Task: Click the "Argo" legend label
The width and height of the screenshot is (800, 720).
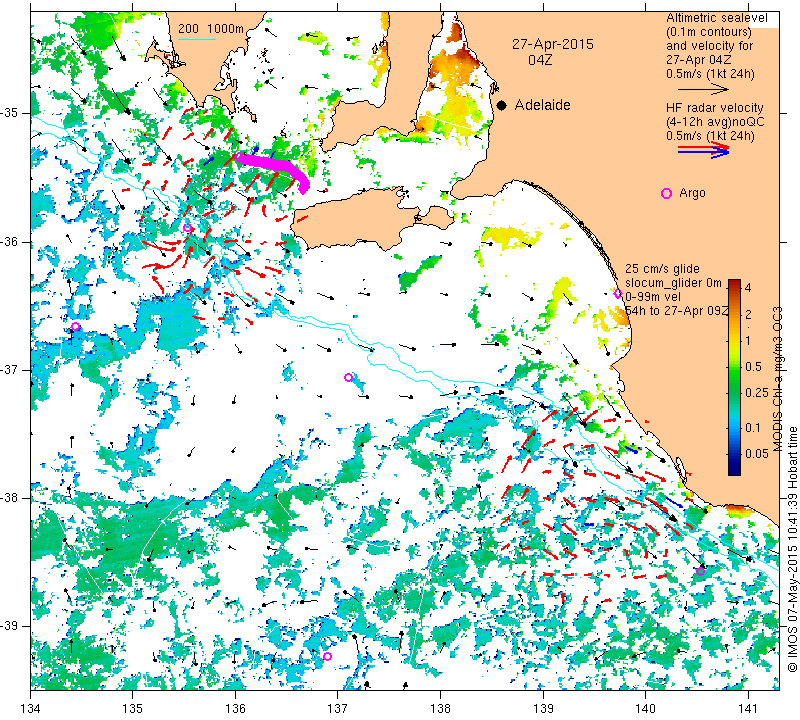Action: coord(692,193)
